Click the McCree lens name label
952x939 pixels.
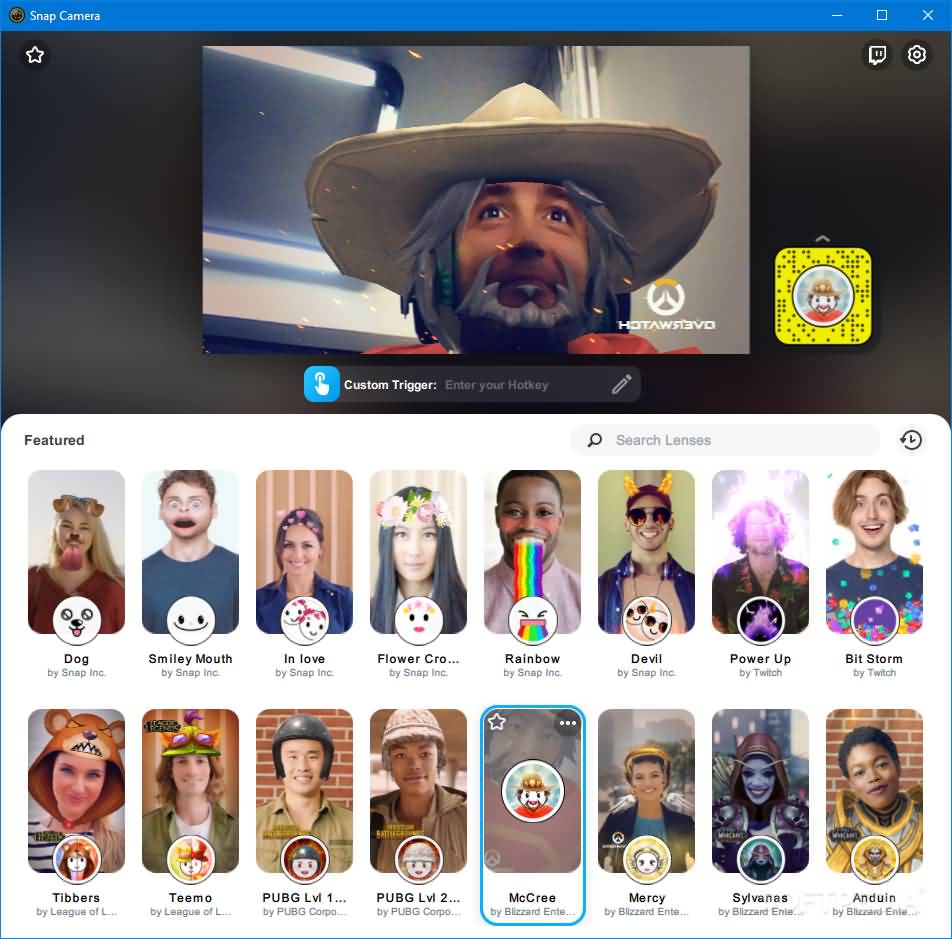click(532, 898)
